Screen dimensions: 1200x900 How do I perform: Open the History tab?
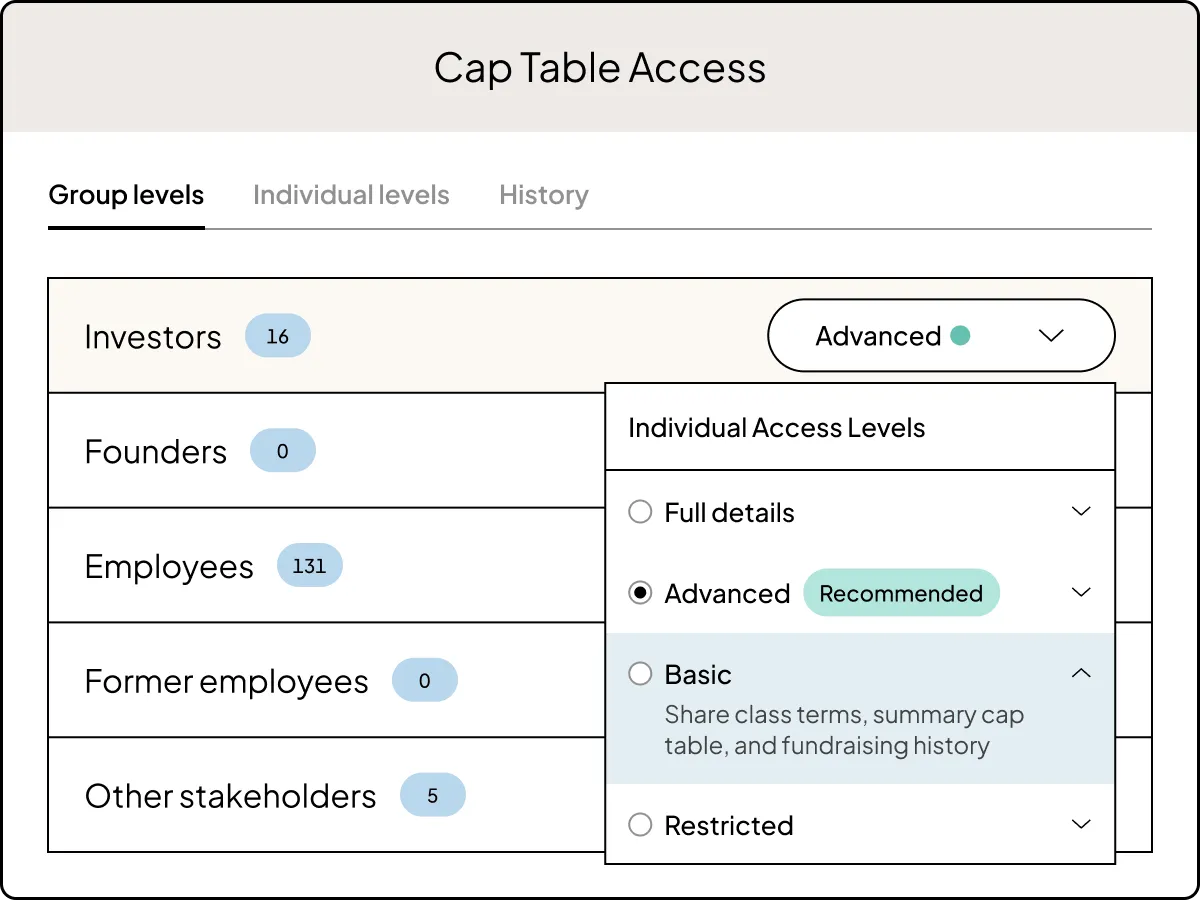coord(543,195)
